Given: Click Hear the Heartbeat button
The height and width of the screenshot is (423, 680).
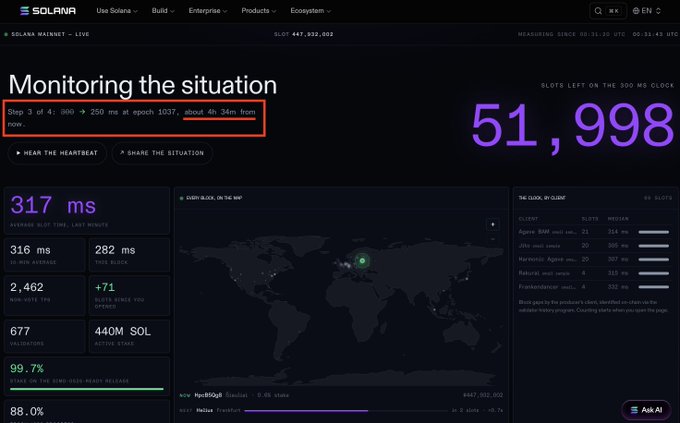Looking at the screenshot, I should click(x=57, y=153).
